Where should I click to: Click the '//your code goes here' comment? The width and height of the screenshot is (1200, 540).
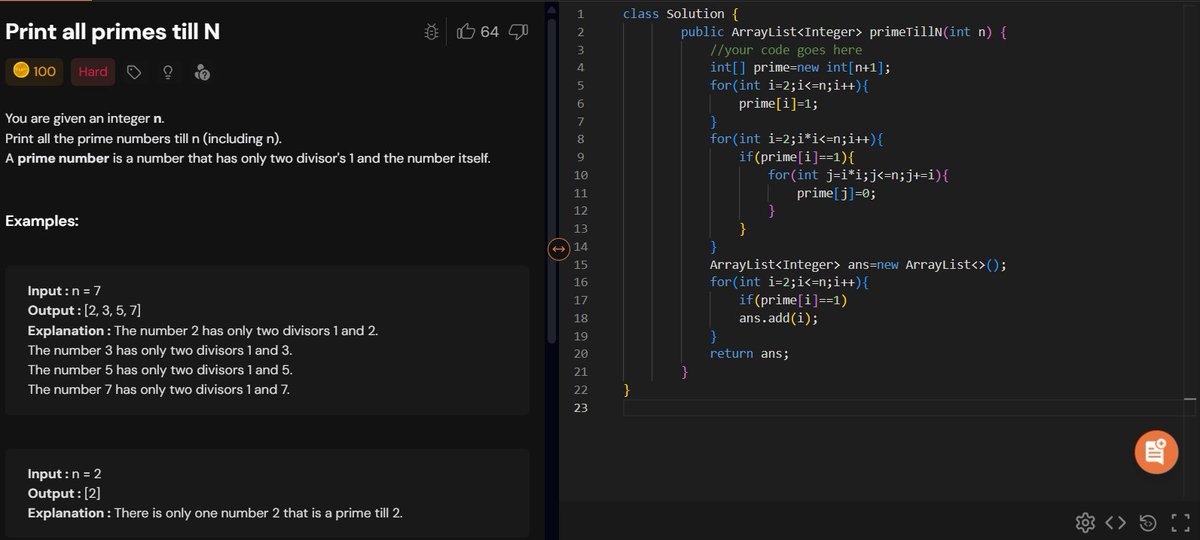786,50
